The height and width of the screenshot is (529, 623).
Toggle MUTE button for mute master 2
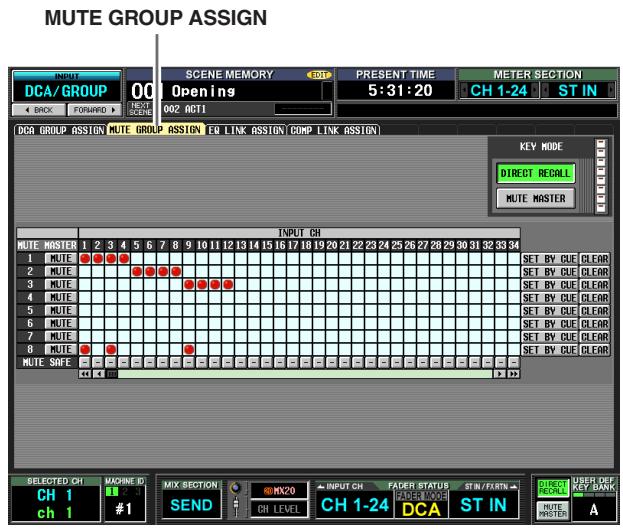pos(61,271)
